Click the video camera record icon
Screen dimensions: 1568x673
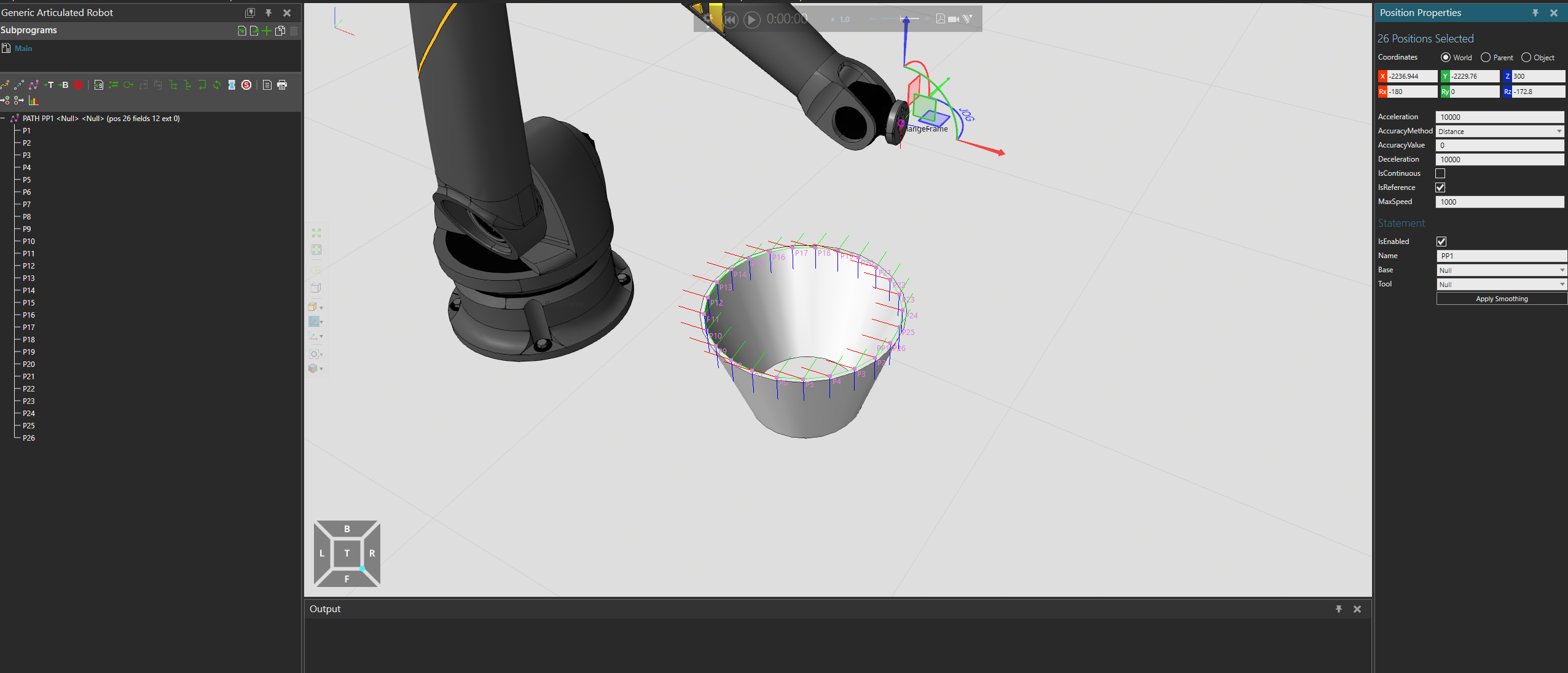(953, 19)
